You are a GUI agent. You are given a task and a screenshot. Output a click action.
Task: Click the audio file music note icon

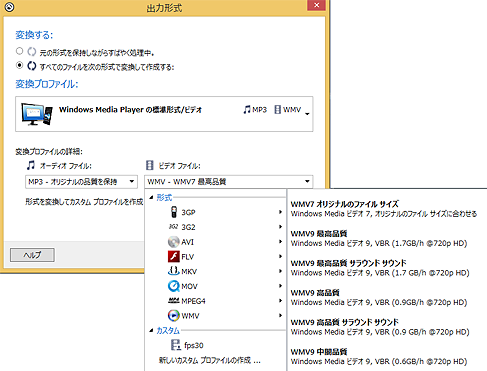(x=31, y=165)
